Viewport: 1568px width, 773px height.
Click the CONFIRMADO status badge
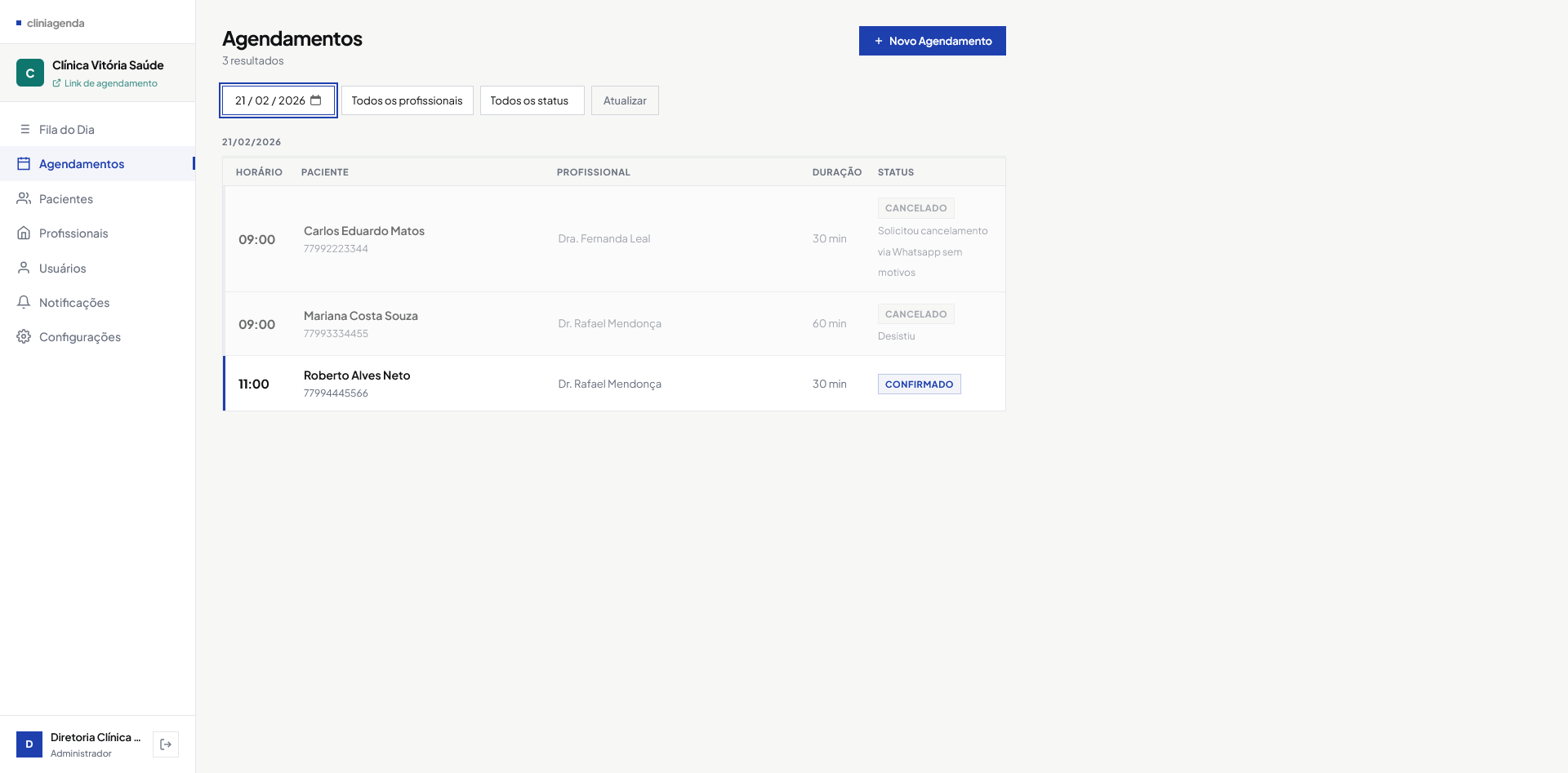tap(919, 384)
